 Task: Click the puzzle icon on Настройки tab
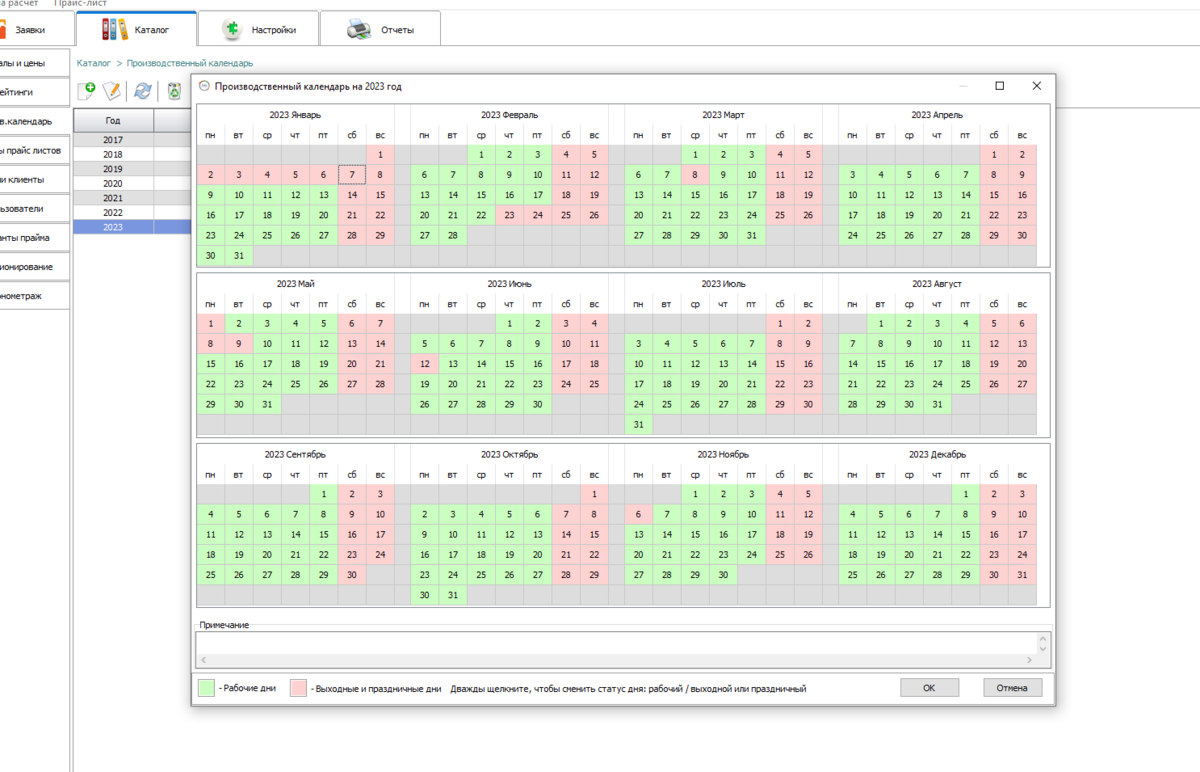[x=231, y=30]
